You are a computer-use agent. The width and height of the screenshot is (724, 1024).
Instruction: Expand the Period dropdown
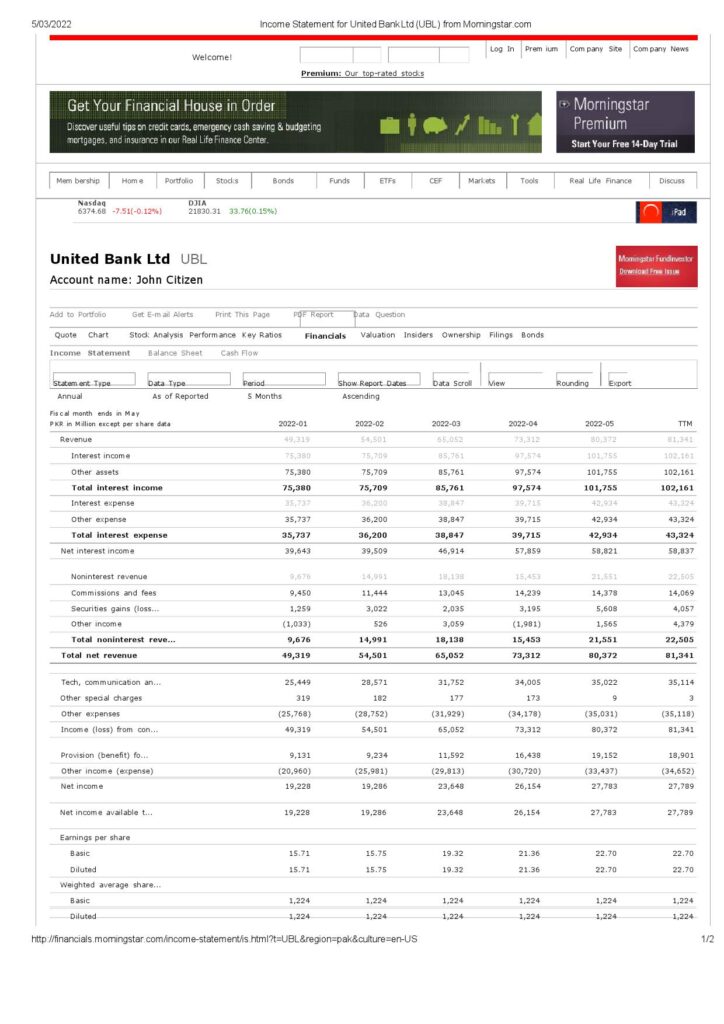pyautogui.click(x=283, y=381)
